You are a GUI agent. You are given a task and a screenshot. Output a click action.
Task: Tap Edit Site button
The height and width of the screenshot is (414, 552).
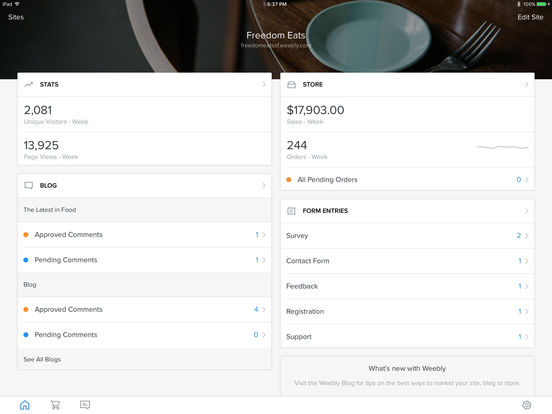point(530,17)
